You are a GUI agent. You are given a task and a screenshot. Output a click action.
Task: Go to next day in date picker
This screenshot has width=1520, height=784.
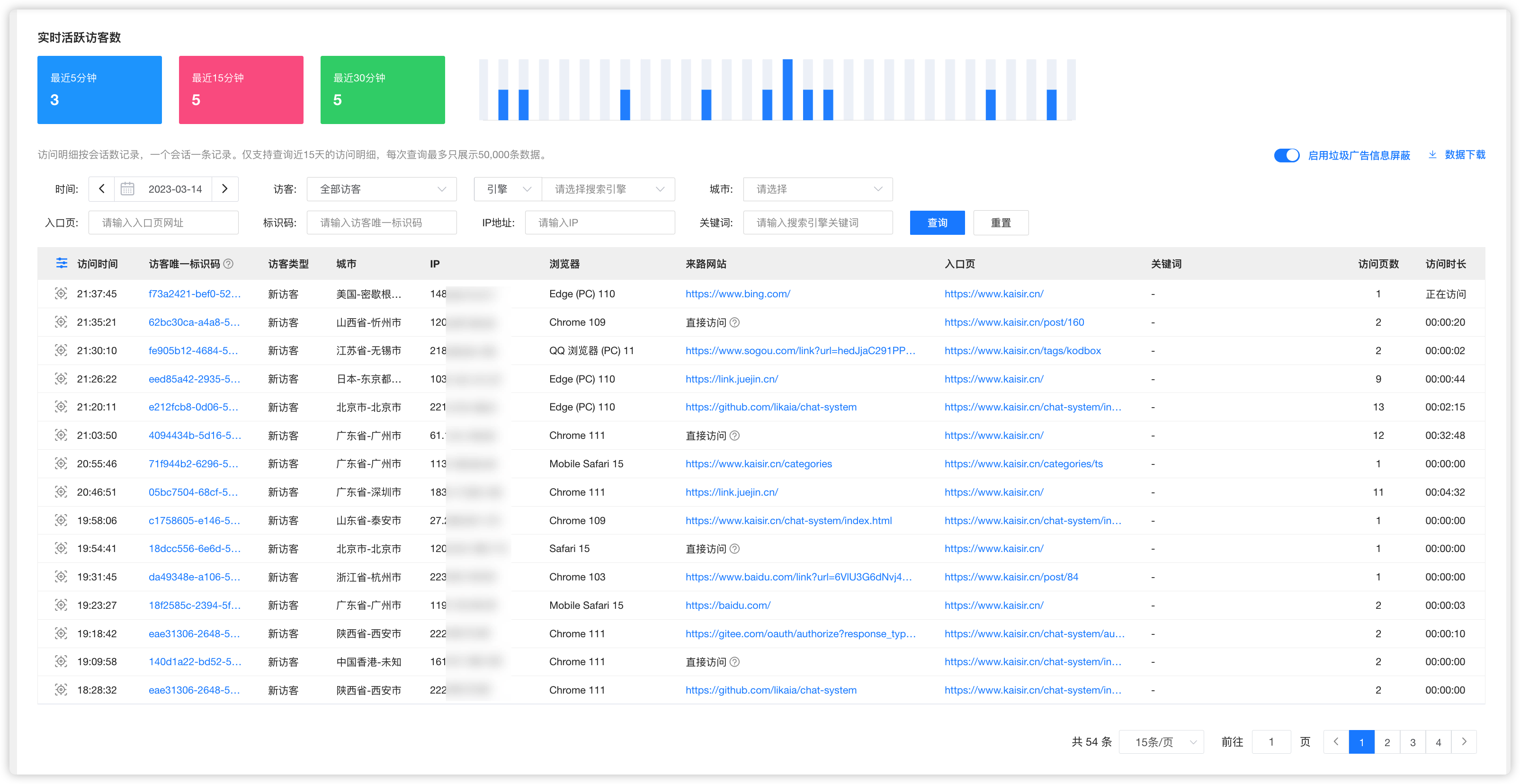(225, 189)
